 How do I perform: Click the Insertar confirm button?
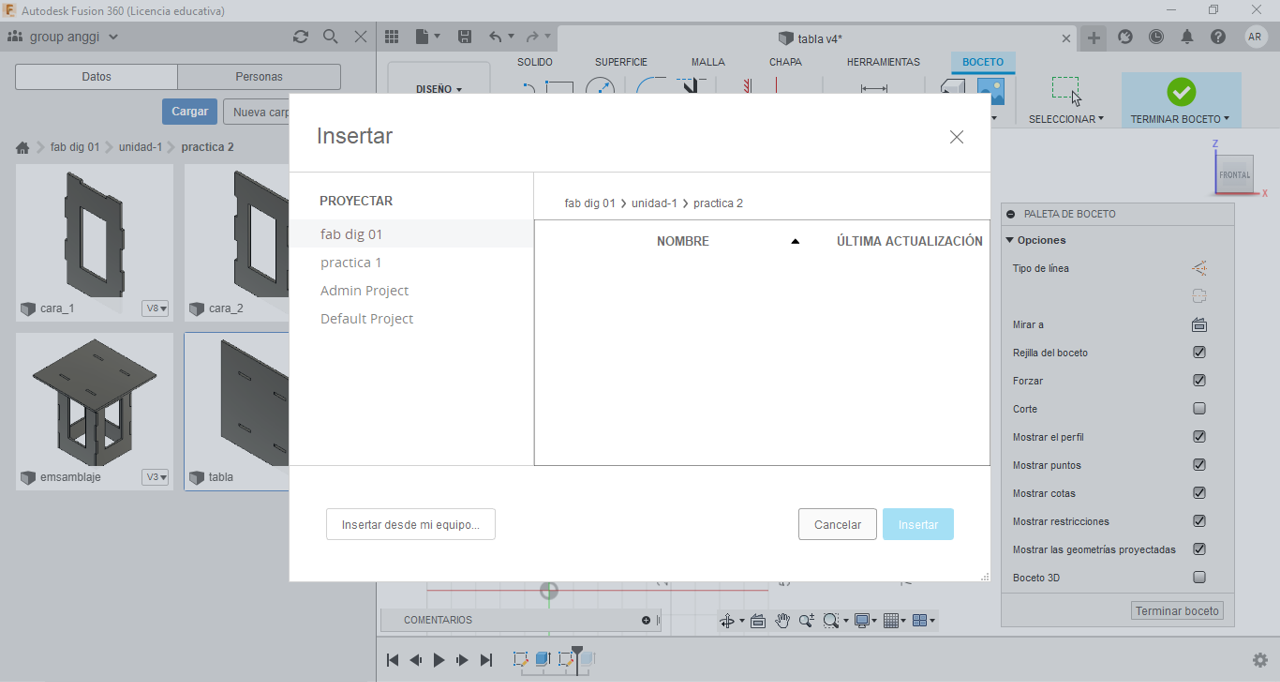tap(918, 524)
